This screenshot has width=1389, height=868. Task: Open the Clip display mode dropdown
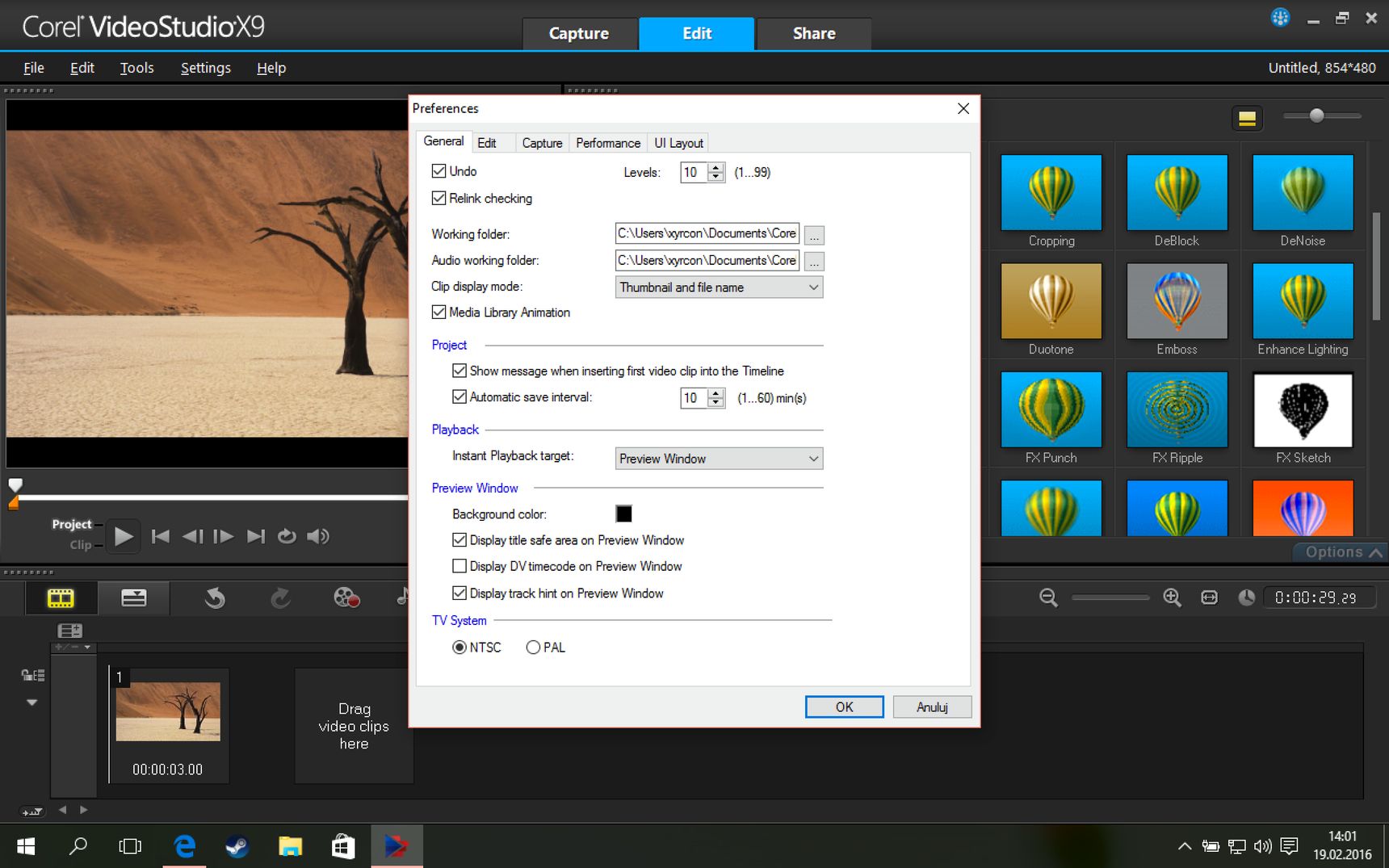point(719,287)
